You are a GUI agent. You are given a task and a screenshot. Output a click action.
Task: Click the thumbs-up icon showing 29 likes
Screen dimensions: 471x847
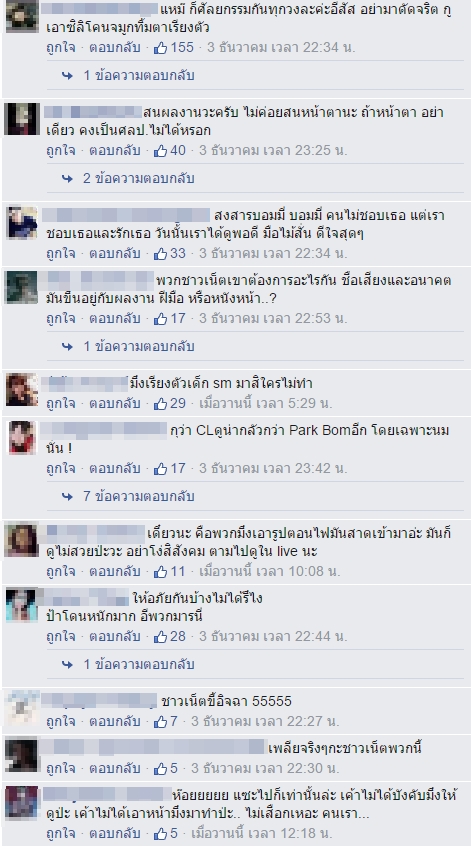coord(160,404)
